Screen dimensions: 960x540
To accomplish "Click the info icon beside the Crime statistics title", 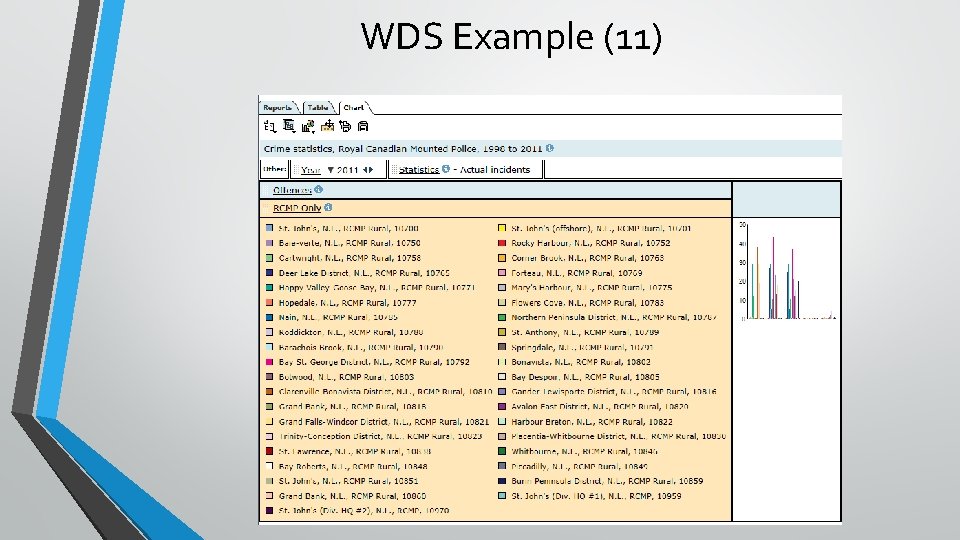I will coord(550,148).
